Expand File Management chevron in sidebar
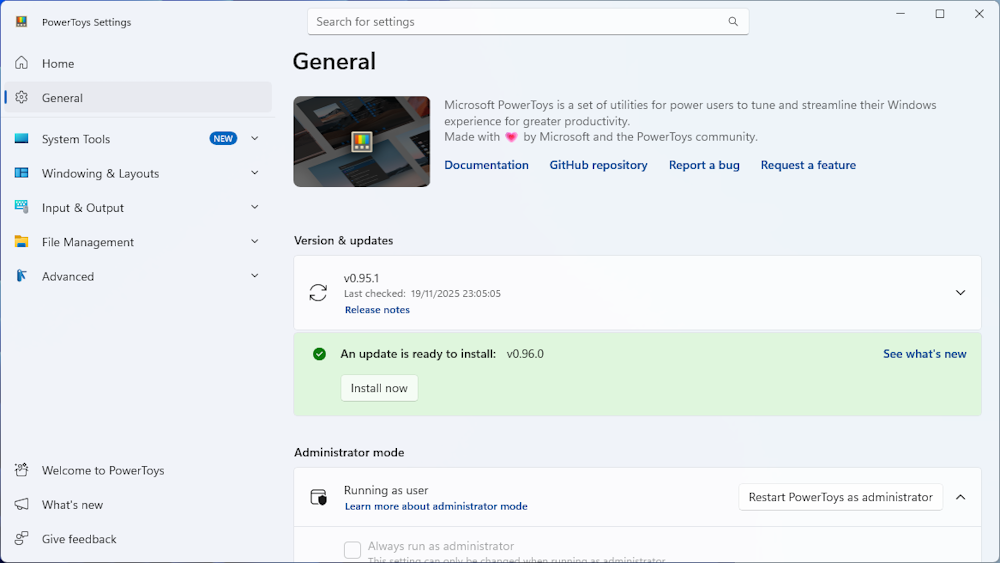The image size is (1000, 563). pos(254,242)
